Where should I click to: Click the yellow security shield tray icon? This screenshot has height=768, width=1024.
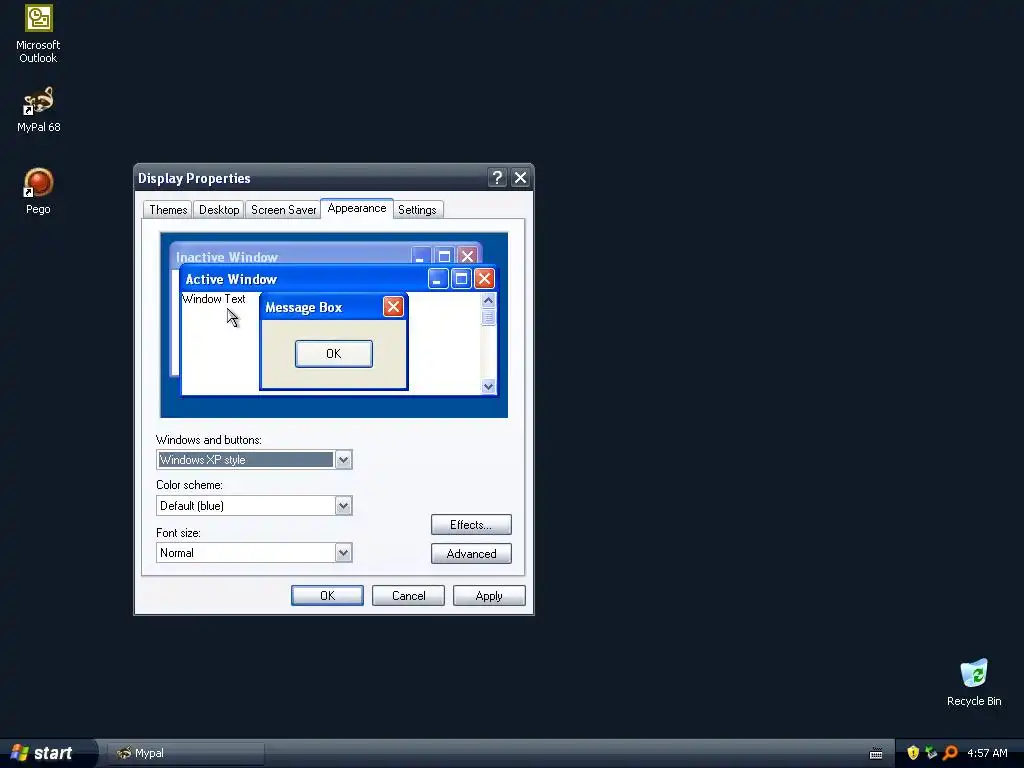(x=913, y=753)
